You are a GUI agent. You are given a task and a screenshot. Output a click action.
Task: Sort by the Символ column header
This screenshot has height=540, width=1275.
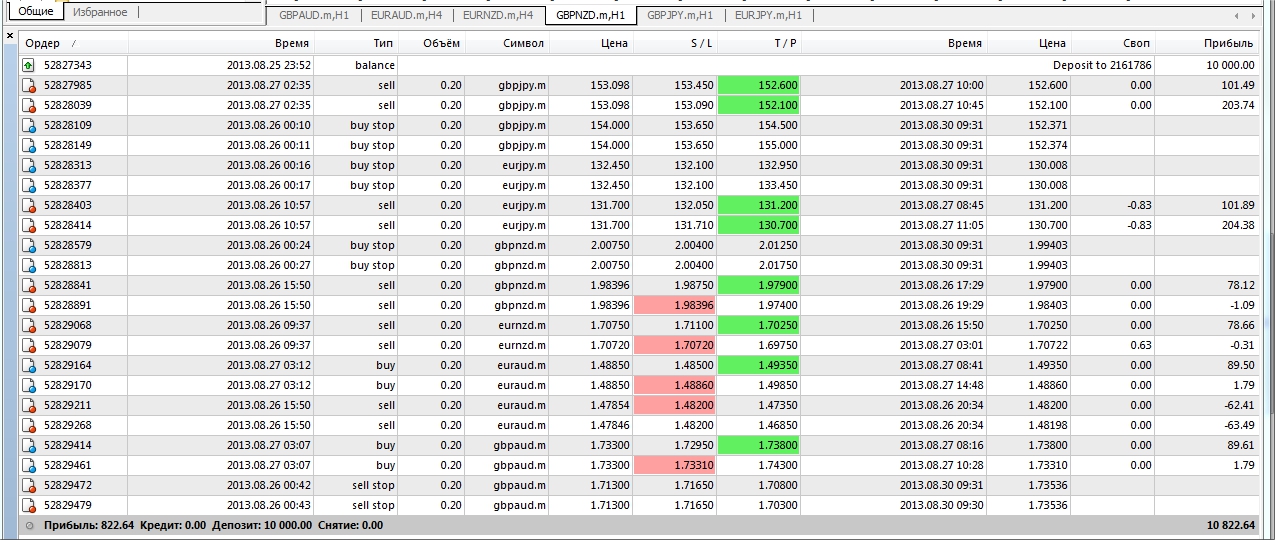(x=507, y=43)
